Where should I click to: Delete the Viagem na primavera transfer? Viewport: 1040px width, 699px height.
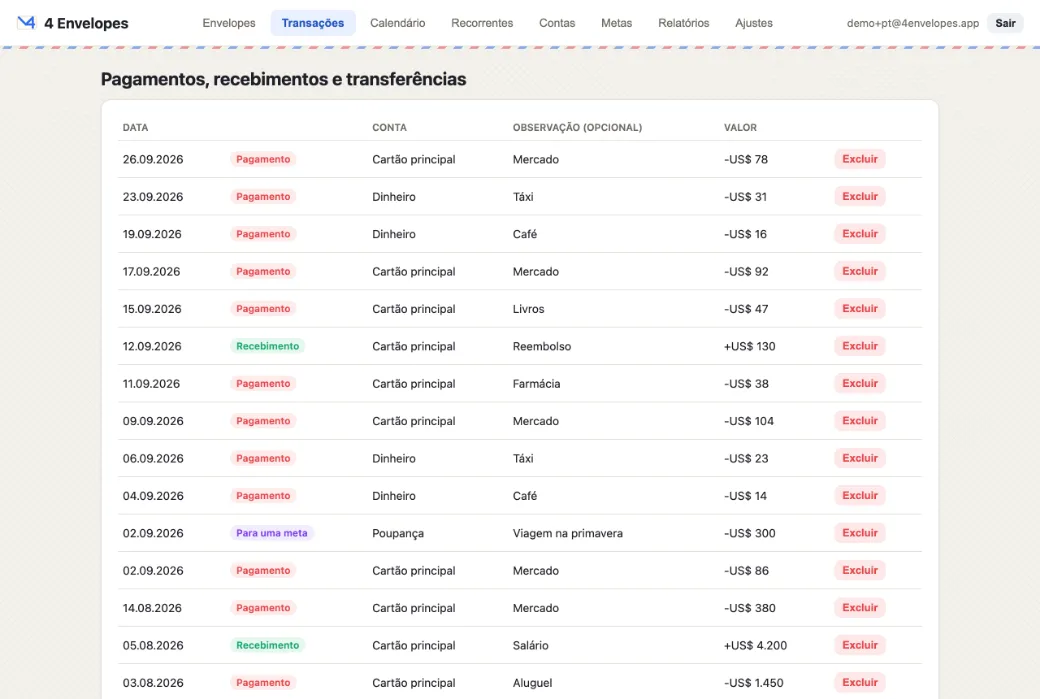(860, 533)
